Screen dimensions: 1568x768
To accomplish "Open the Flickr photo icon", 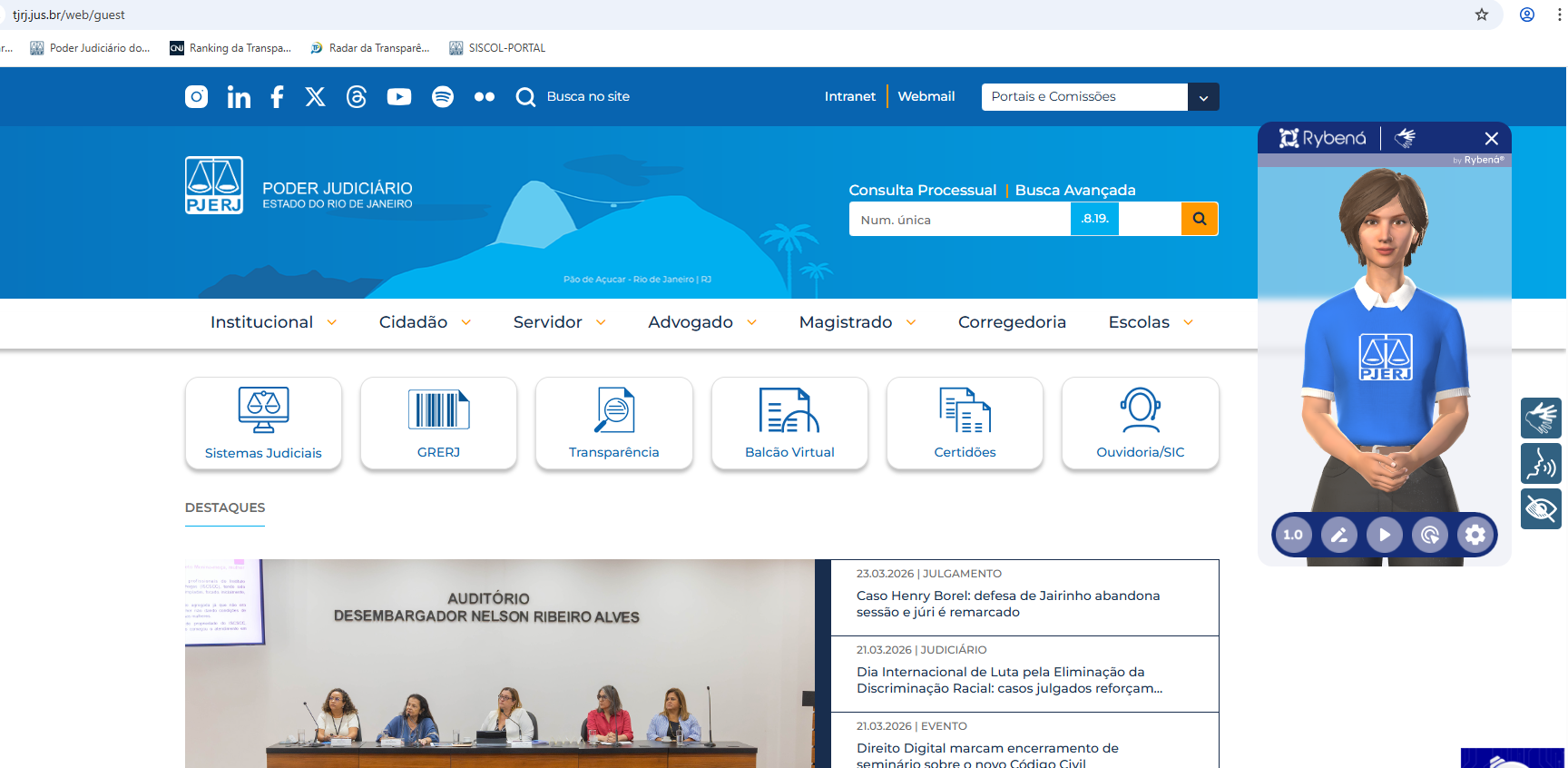I will [x=485, y=97].
